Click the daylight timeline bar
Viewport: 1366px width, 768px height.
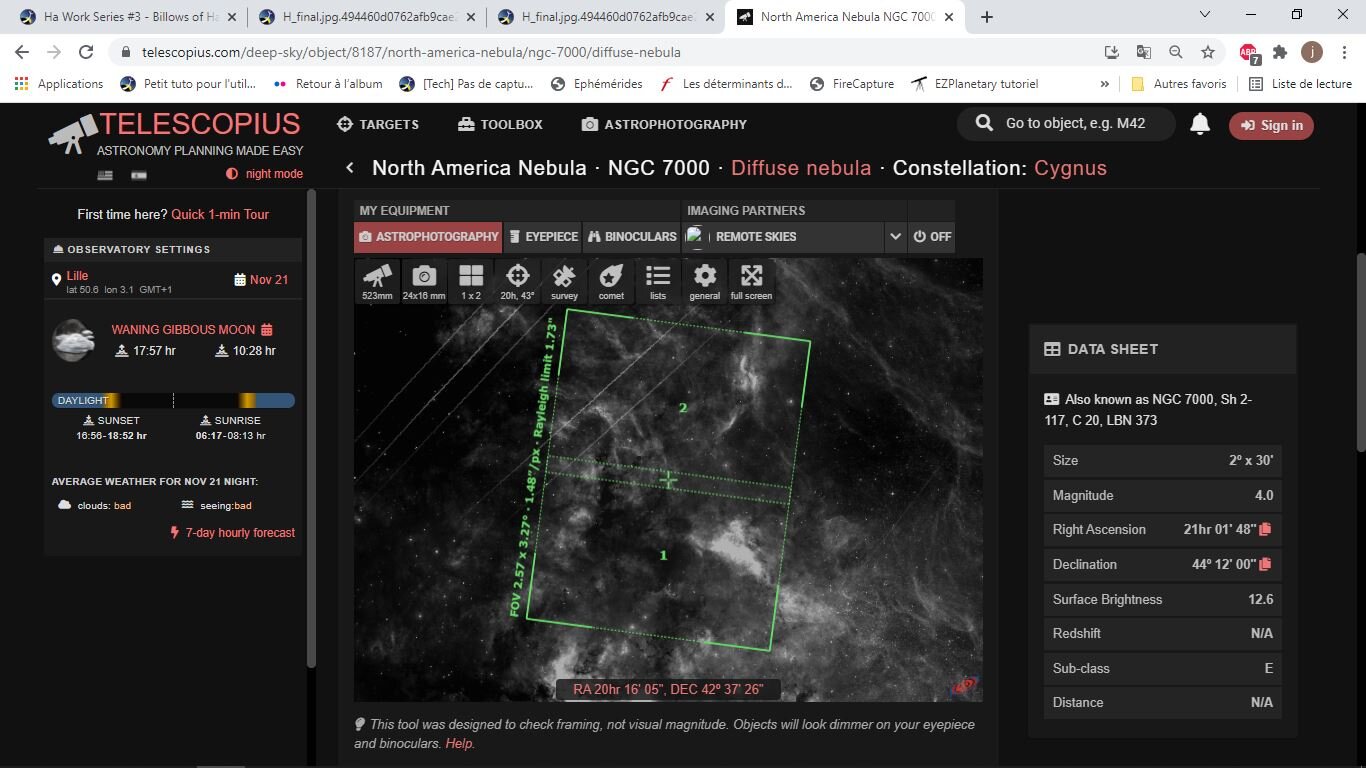pyautogui.click(x=173, y=400)
